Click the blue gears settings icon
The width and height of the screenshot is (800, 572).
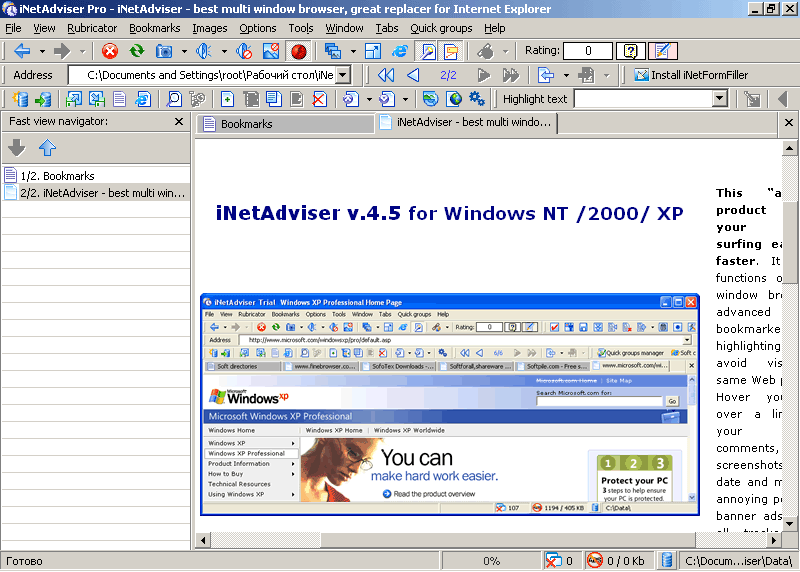click(477, 99)
